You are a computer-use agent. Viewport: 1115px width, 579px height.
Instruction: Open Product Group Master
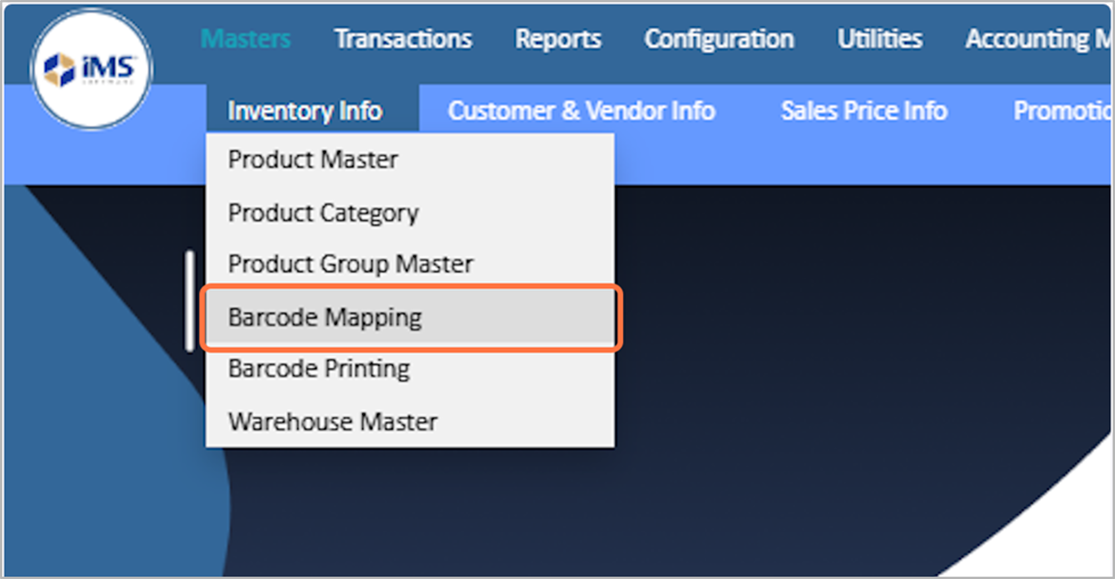[x=350, y=265]
